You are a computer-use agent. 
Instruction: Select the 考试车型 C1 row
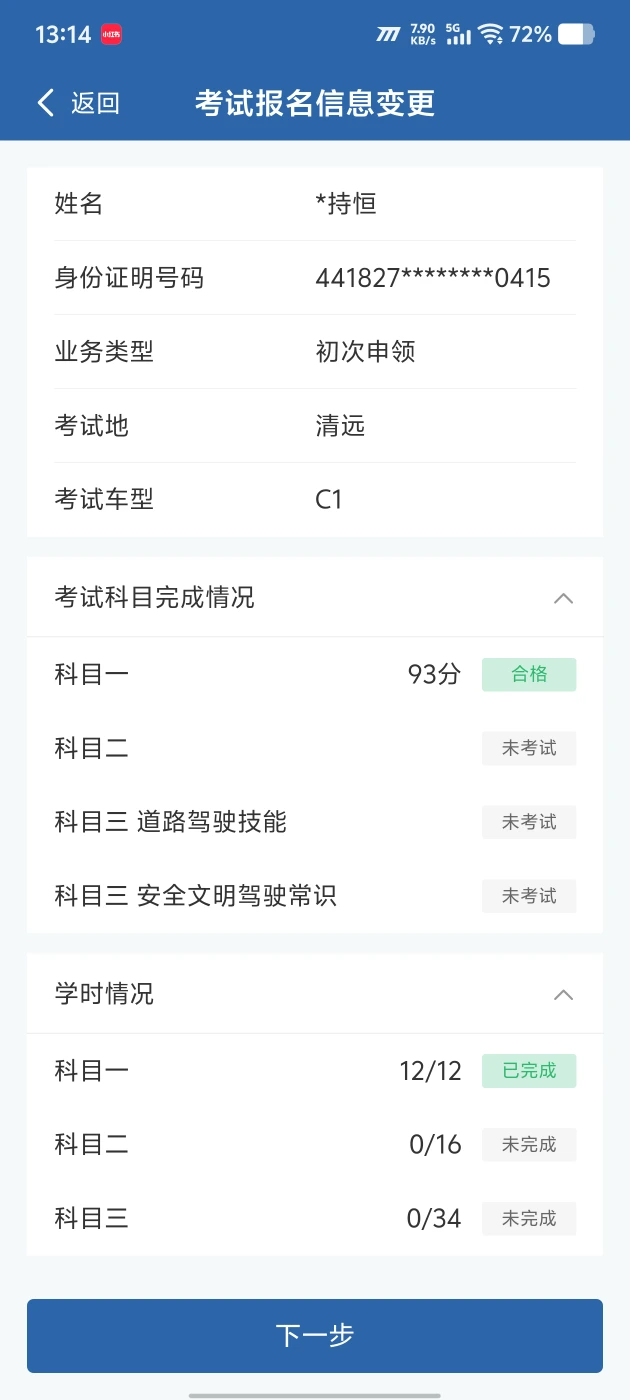(315, 500)
